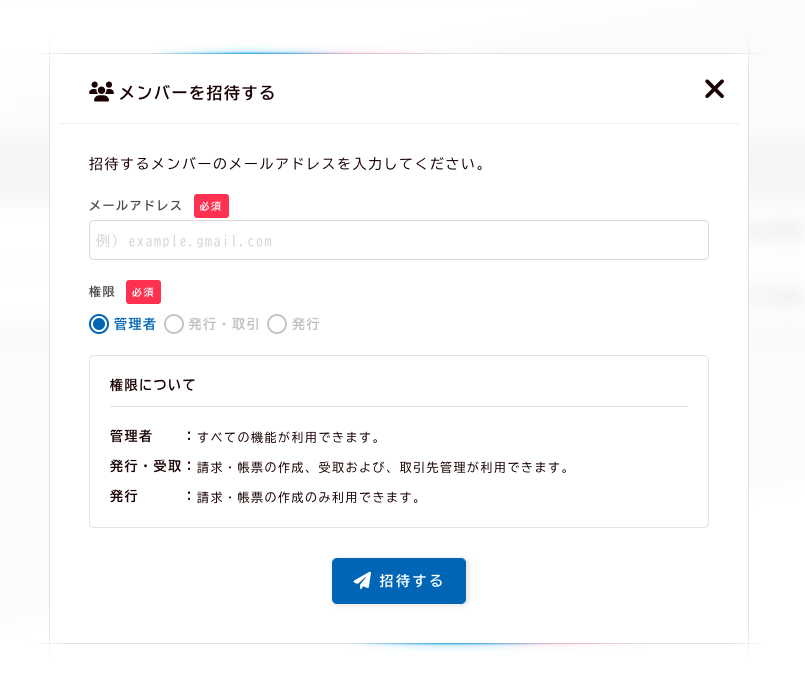Select the 管理者 radio button
The width and height of the screenshot is (805, 695).
coord(99,324)
